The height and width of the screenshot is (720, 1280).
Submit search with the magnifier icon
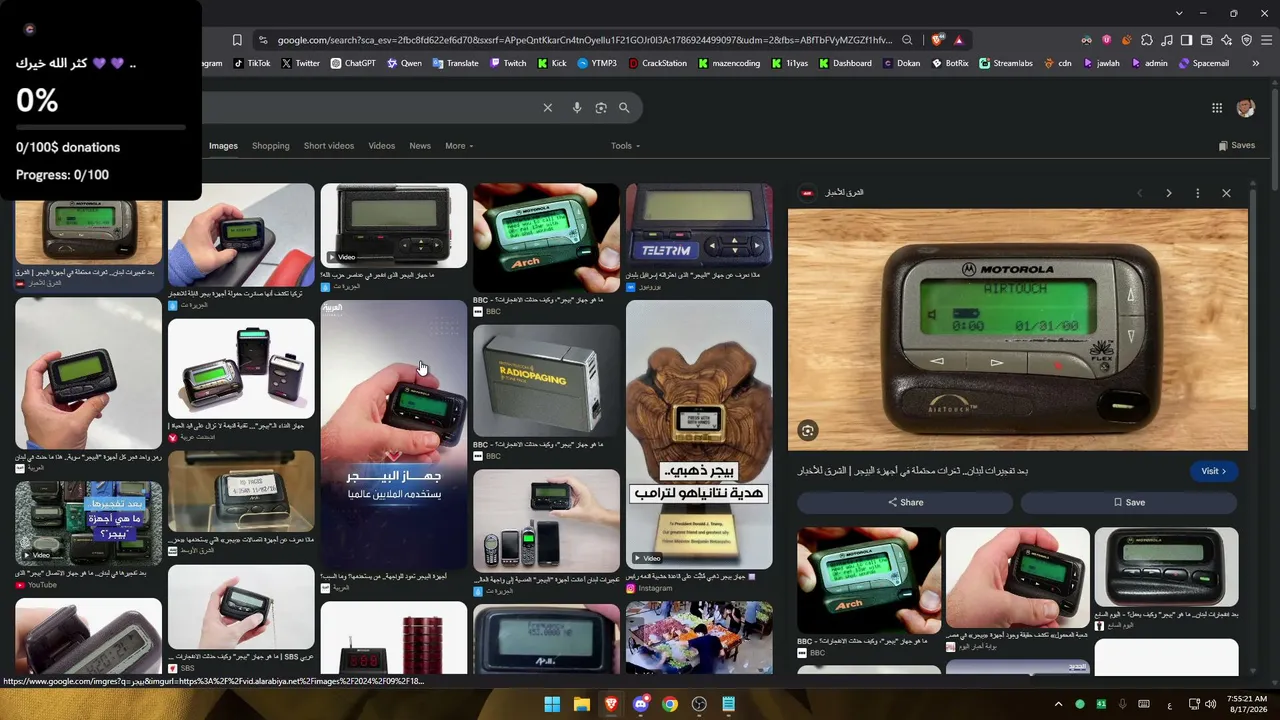[x=624, y=108]
